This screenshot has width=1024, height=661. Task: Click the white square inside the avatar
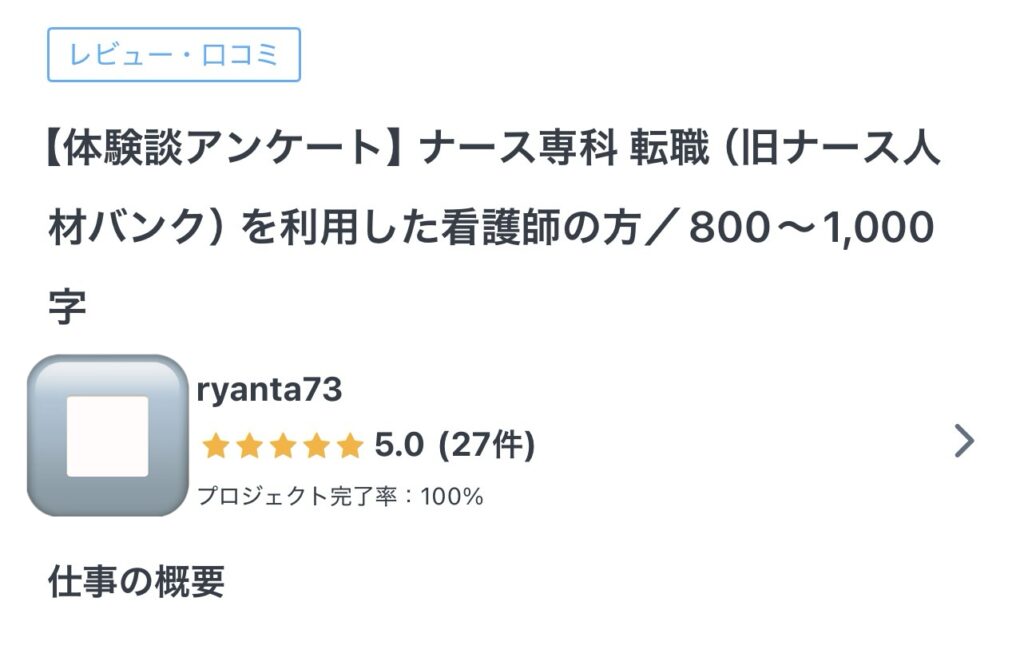tap(107, 436)
